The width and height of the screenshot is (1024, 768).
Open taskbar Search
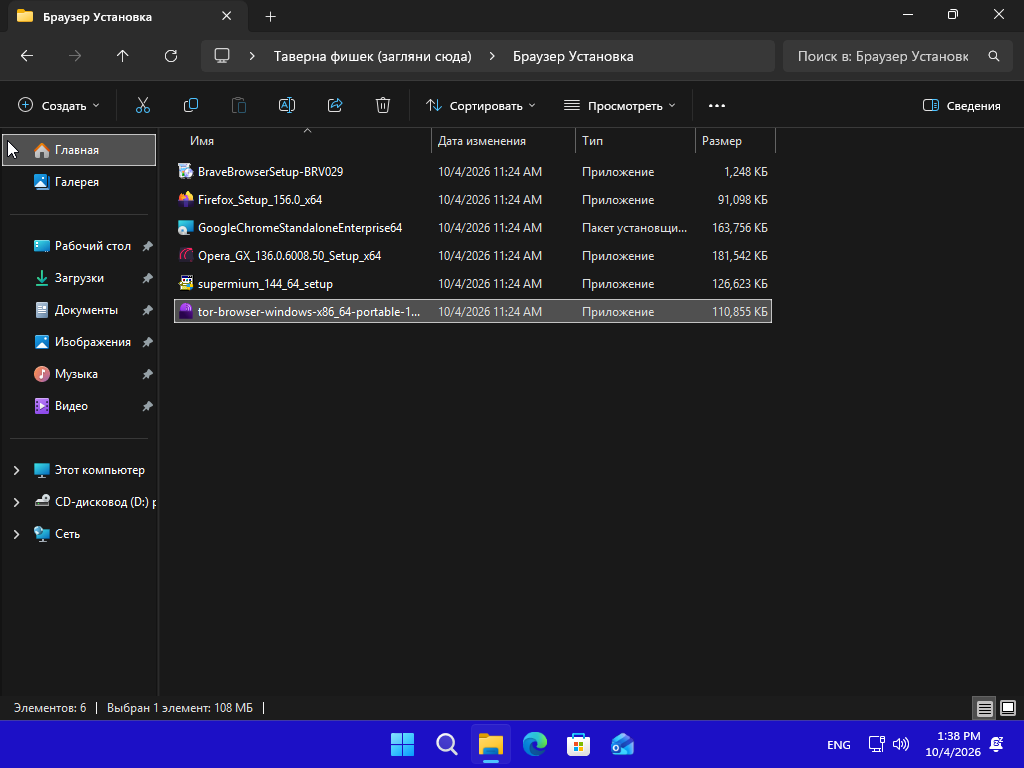pos(447,744)
